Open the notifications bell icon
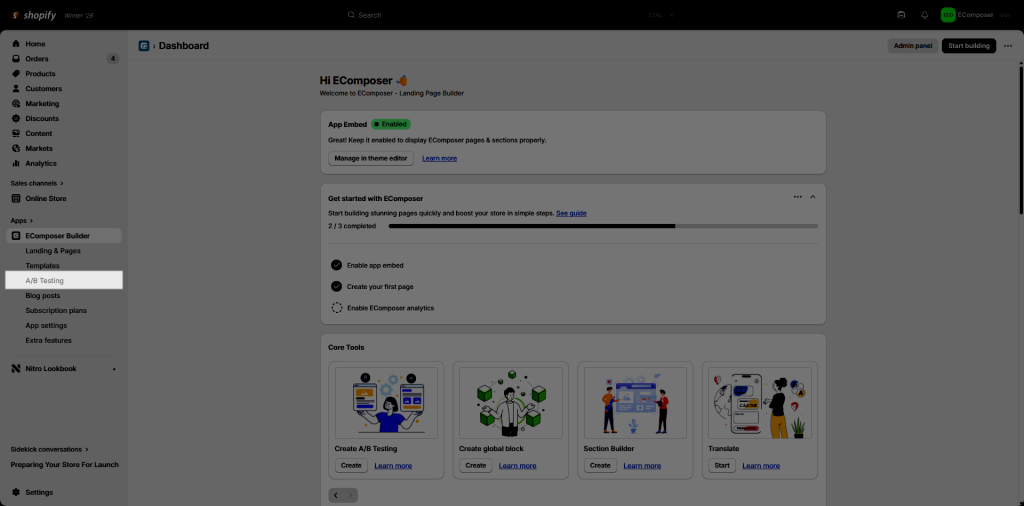 924,15
